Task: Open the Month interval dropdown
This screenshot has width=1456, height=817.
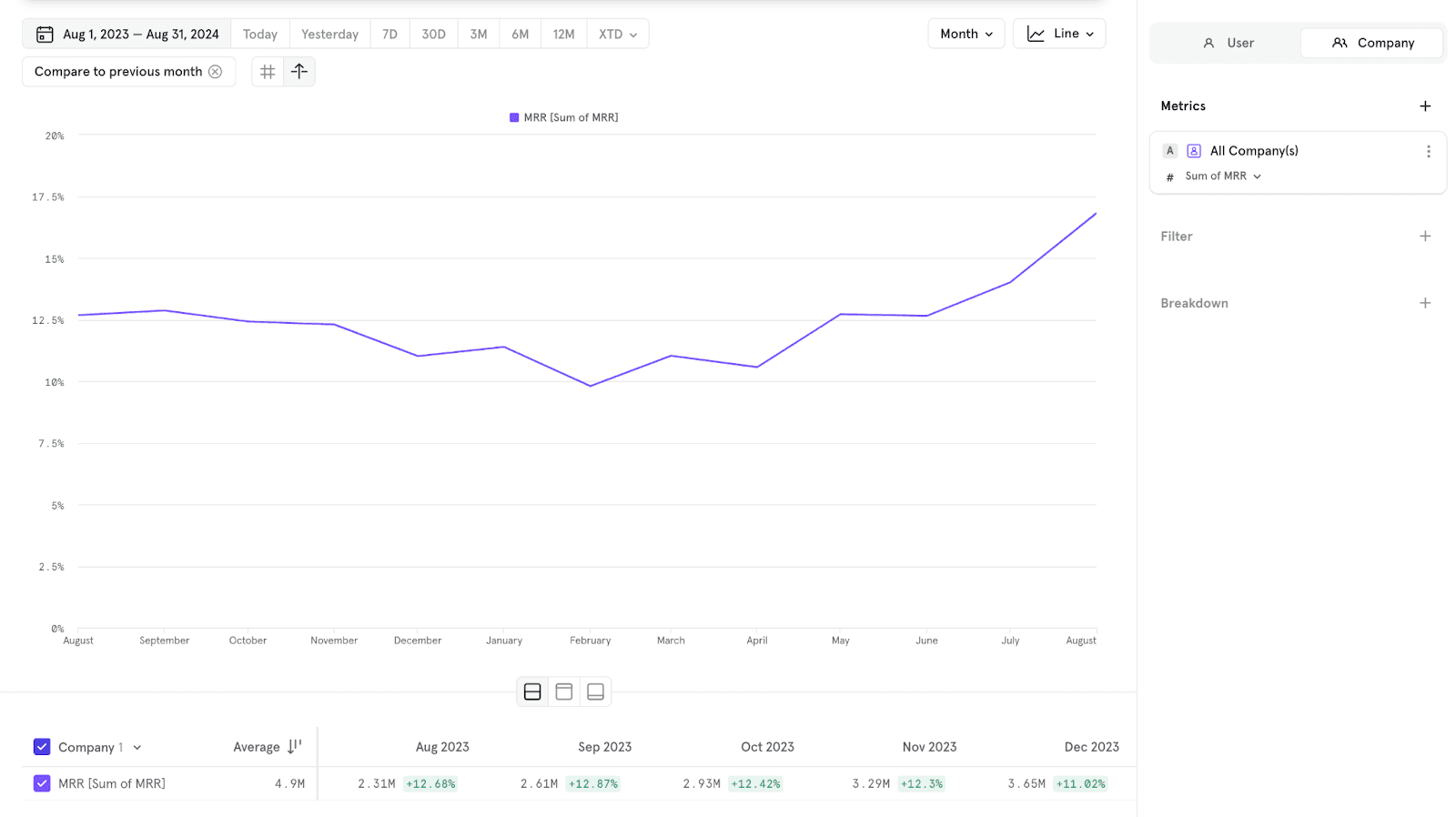Action: coord(966,34)
